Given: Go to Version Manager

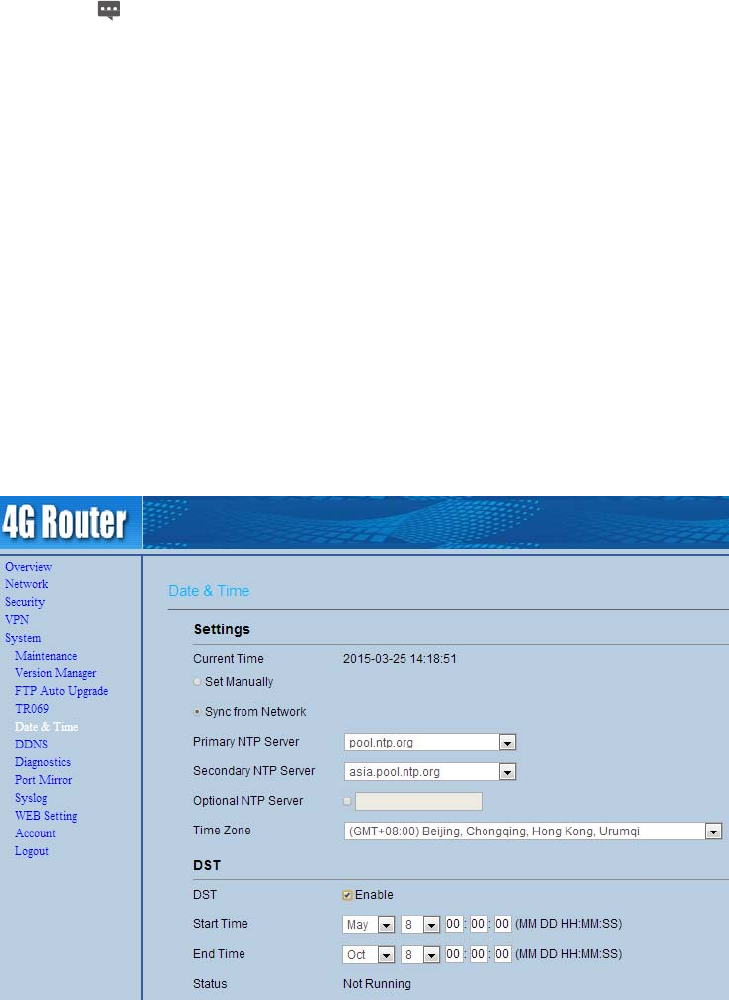Looking at the screenshot, I should [55, 673].
